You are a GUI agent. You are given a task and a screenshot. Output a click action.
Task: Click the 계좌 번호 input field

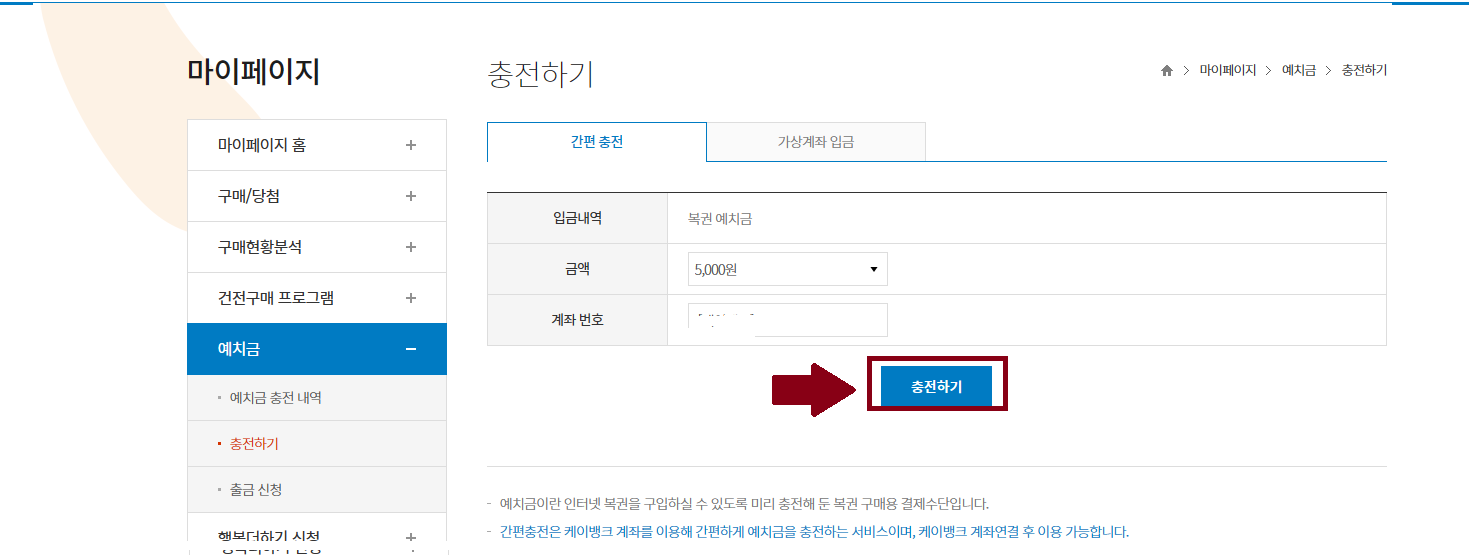point(787,320)
